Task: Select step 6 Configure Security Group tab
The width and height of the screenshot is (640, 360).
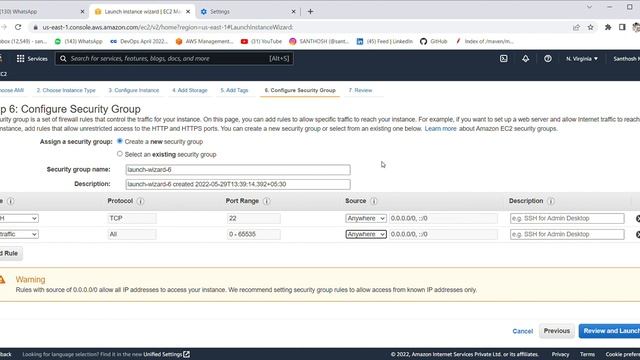Action: pyautogui.click(x=300, y=90)
